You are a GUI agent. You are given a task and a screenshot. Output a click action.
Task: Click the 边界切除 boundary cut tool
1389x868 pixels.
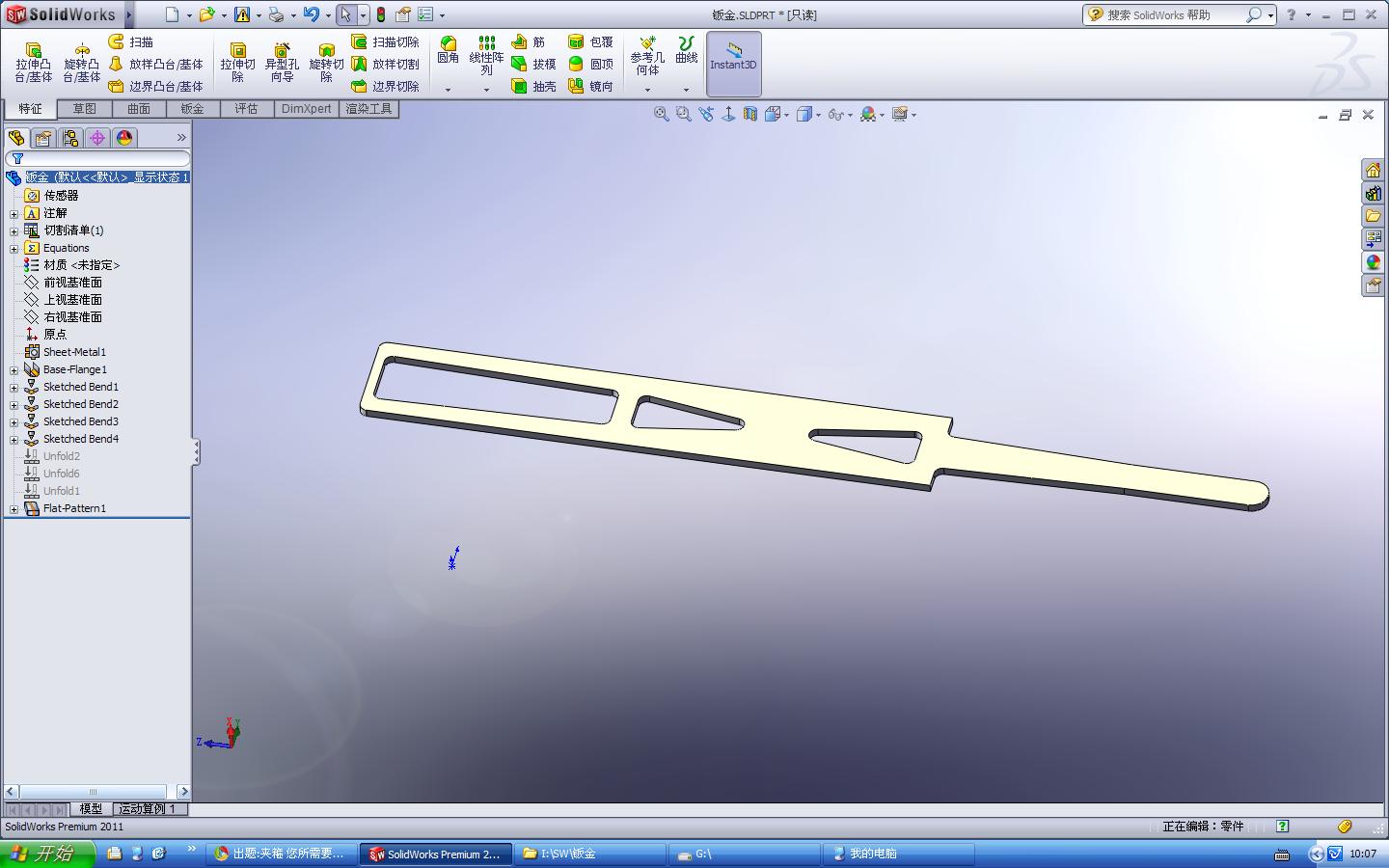coord(386,86)
